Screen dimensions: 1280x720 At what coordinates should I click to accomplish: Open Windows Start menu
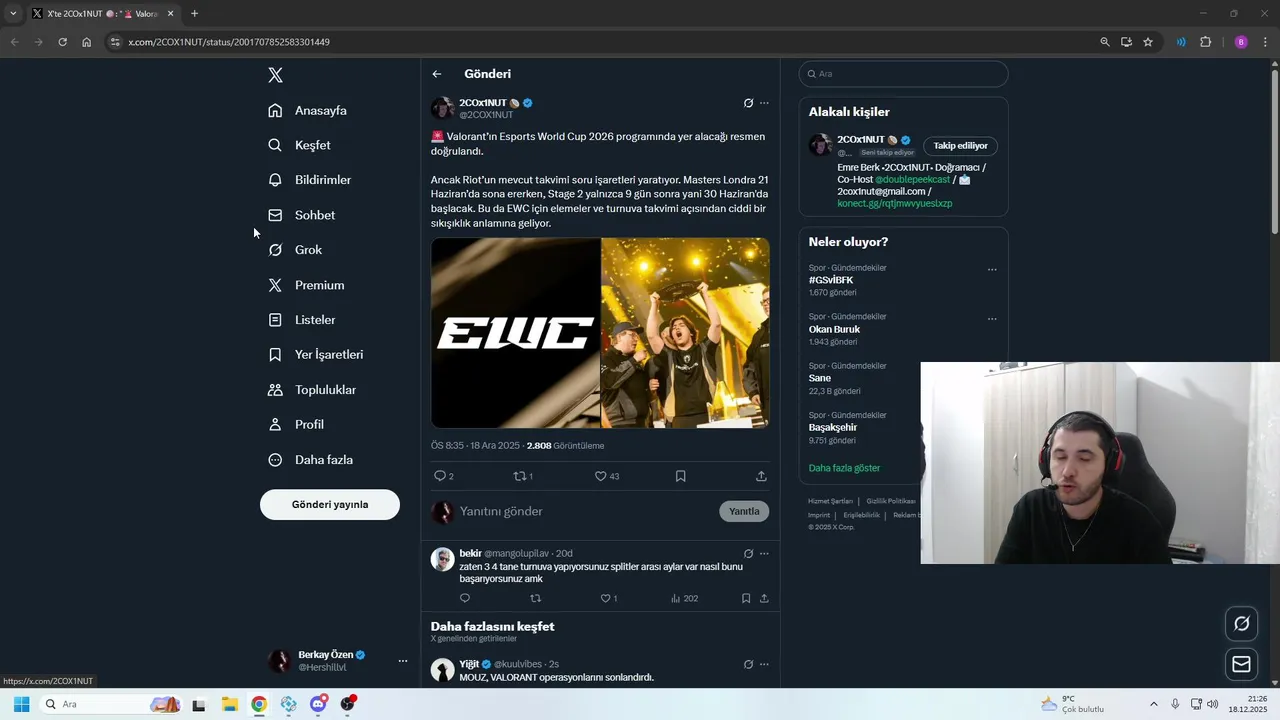point(21,704)
